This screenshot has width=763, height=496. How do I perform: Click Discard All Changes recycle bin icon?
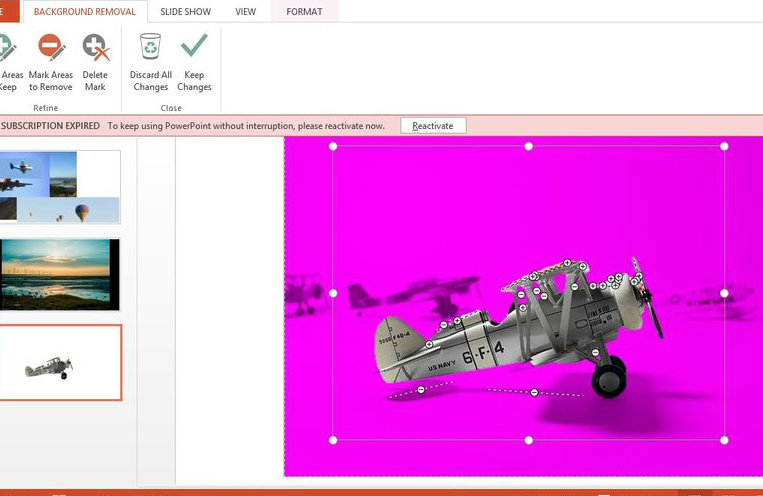(150, 47)
